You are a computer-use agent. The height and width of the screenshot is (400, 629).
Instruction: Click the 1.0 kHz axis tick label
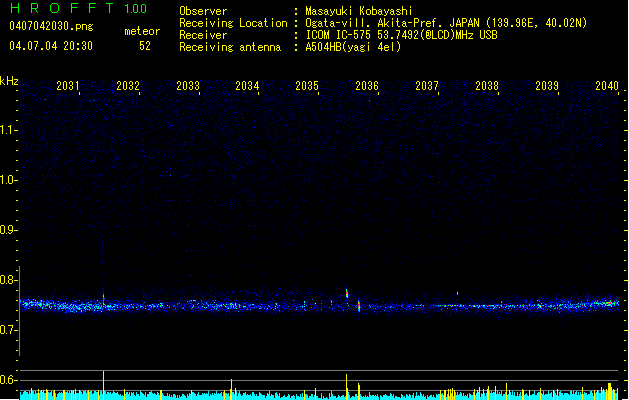[x=8, y=180]
